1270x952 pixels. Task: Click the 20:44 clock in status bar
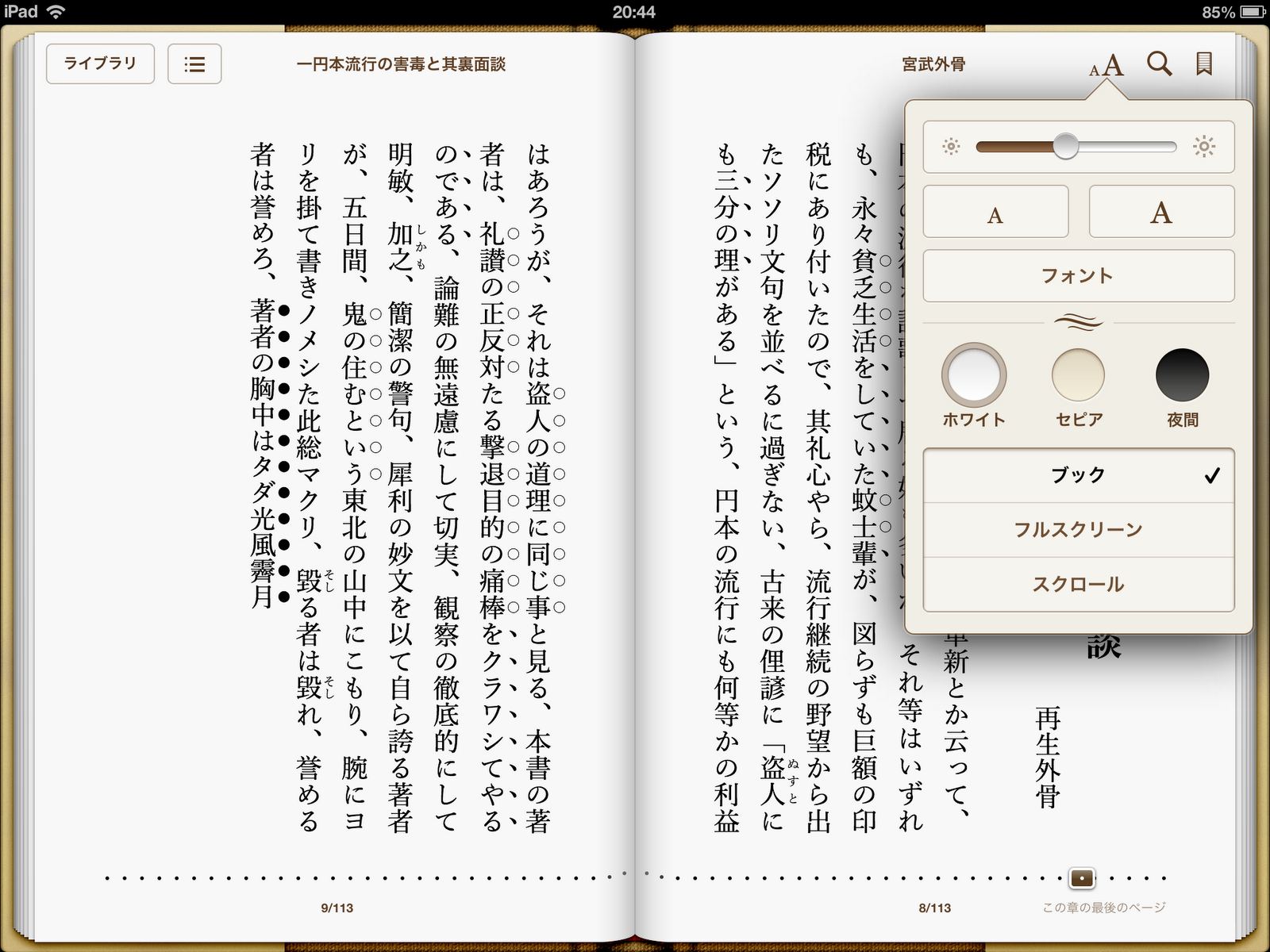point(634,12)
